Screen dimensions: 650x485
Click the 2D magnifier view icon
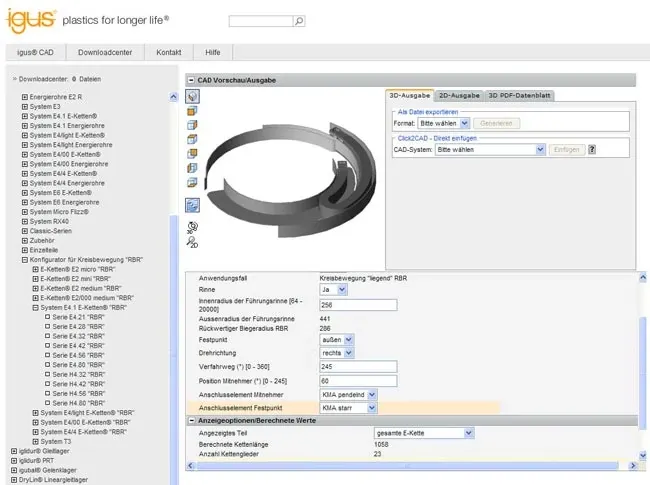pyautogui.click(x=192, y=241)
